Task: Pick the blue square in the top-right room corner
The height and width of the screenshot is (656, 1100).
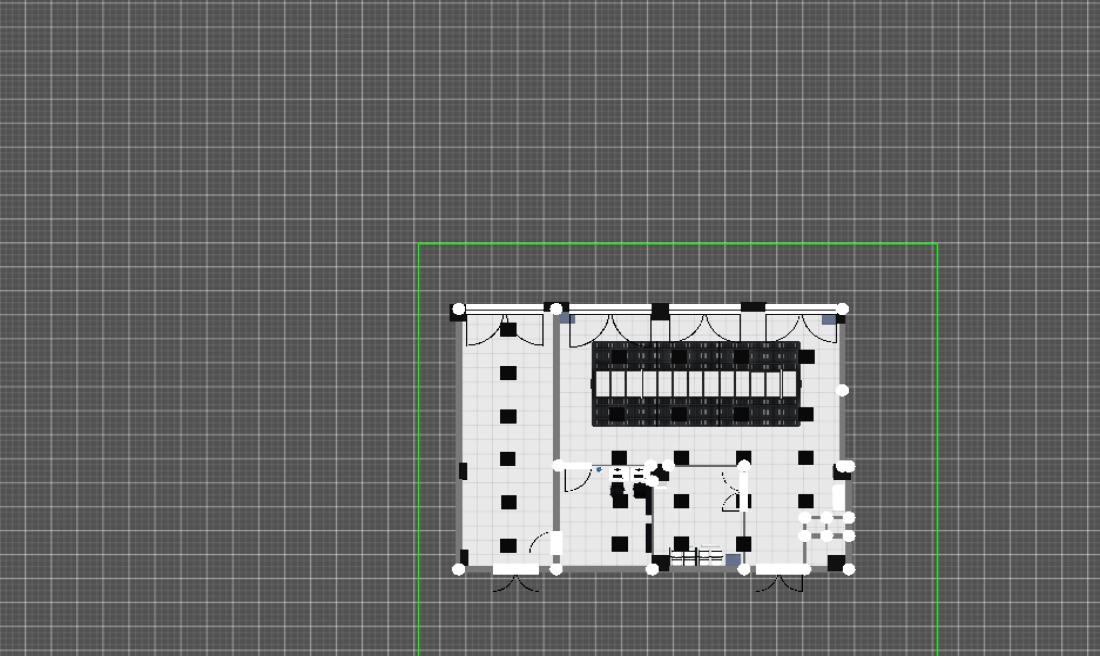Action: 829,320
